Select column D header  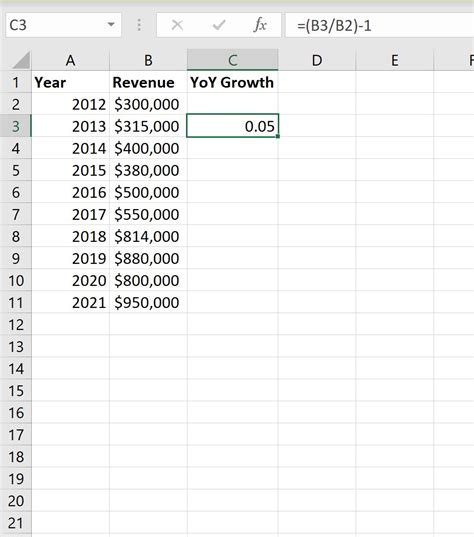(317, 60)
